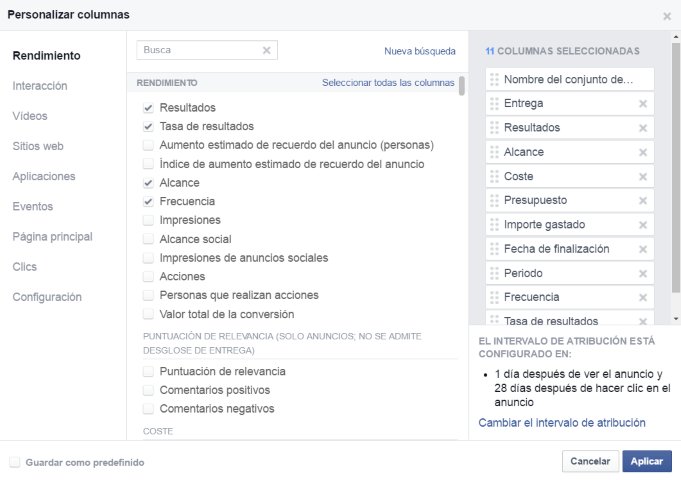Tick the Acciones checkbox
Viewport: 681px width, 480px height.
pyautogui.click(x=149, y=277)
